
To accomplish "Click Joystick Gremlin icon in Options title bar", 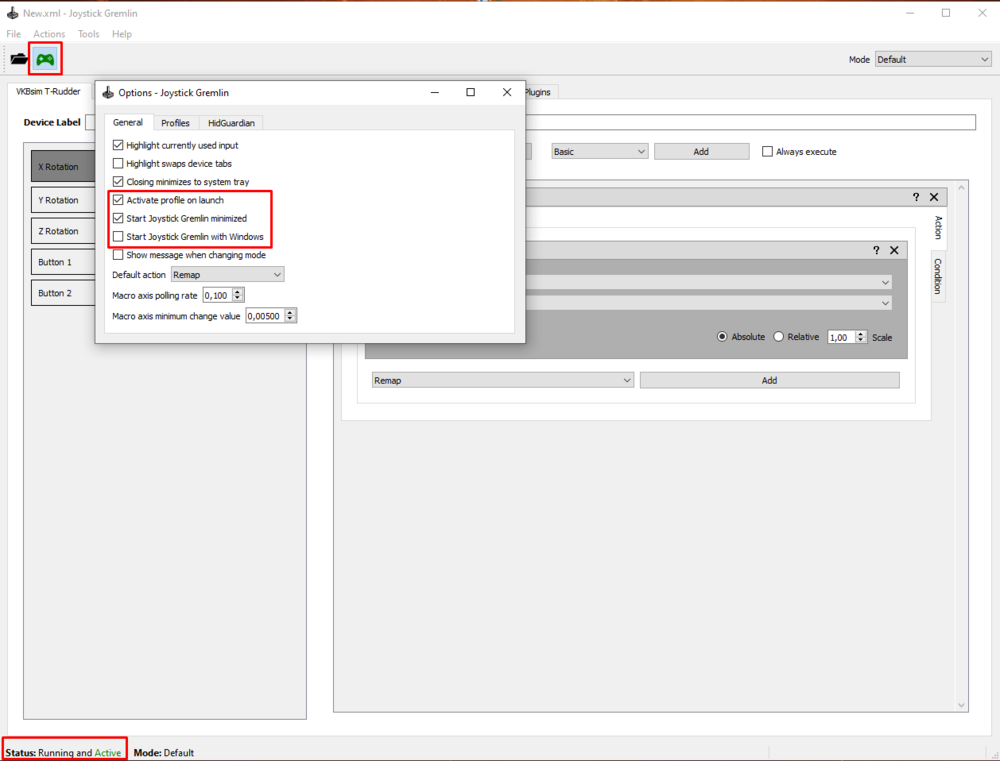I will click(108, 92).
